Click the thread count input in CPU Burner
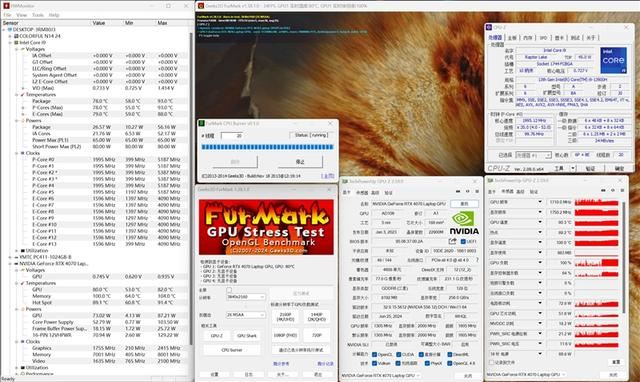The image size is (640, 382). point(232,135)
